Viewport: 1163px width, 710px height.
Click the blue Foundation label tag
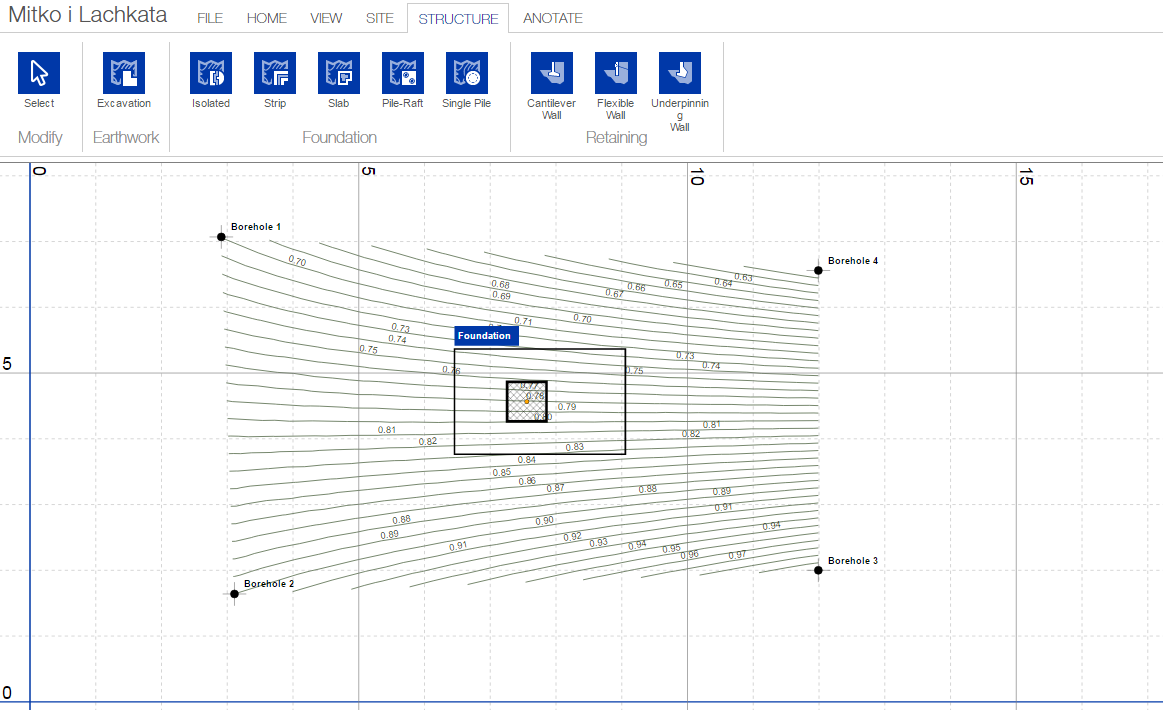(x=486, y=336)
